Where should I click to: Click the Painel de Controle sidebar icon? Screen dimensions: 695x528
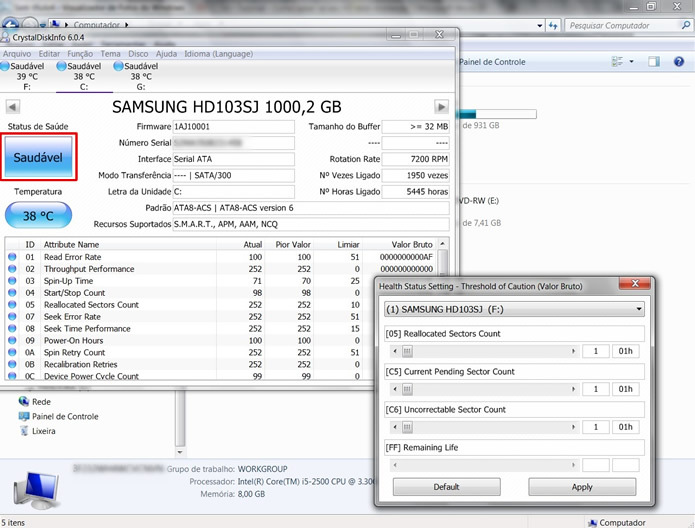click(x=24, y=416)
